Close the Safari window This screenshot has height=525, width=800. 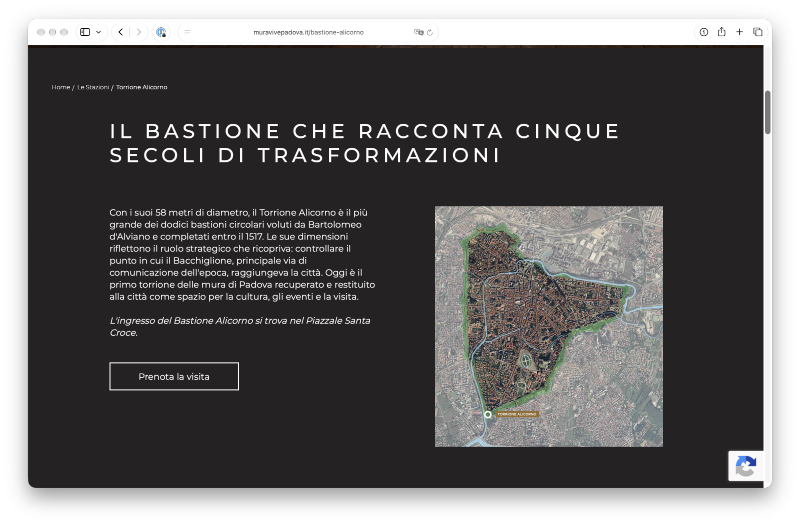(41, 32)
